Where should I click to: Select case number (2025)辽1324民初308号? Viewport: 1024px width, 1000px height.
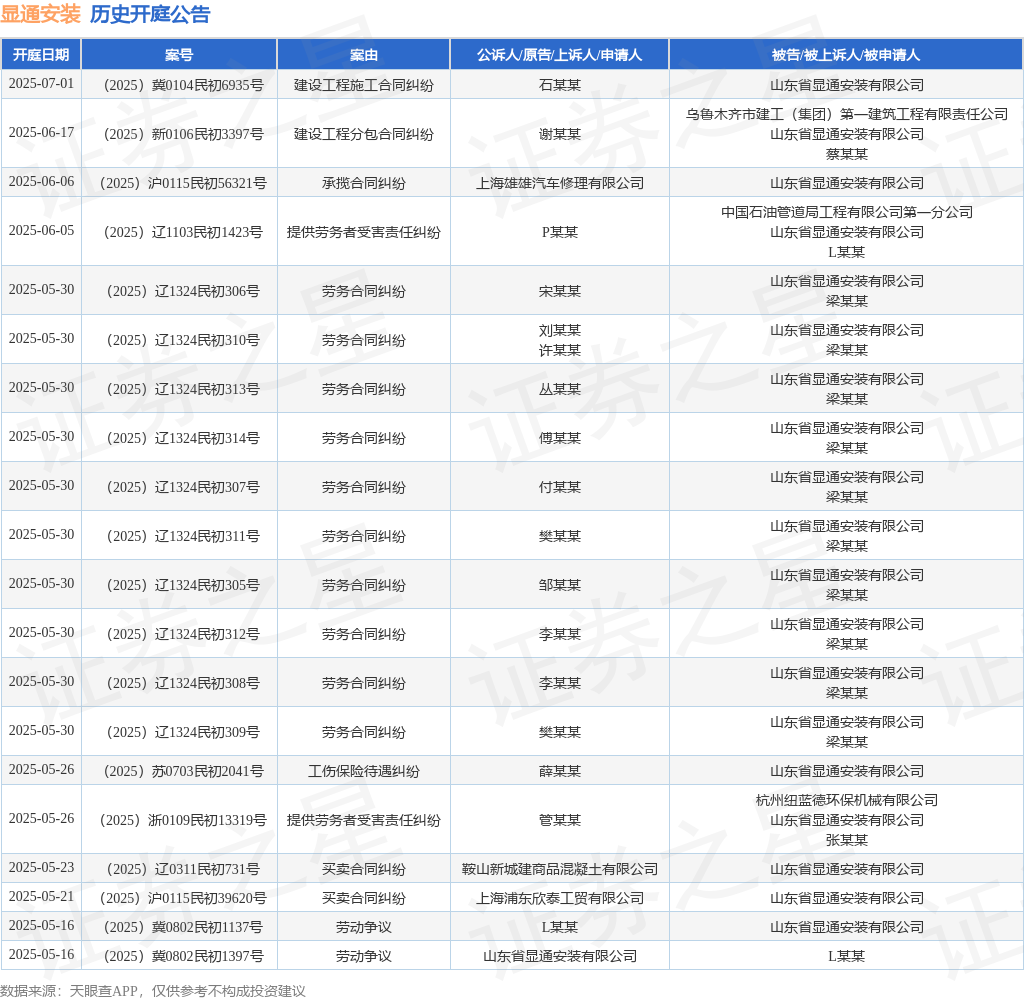click(x=183, y=683)
